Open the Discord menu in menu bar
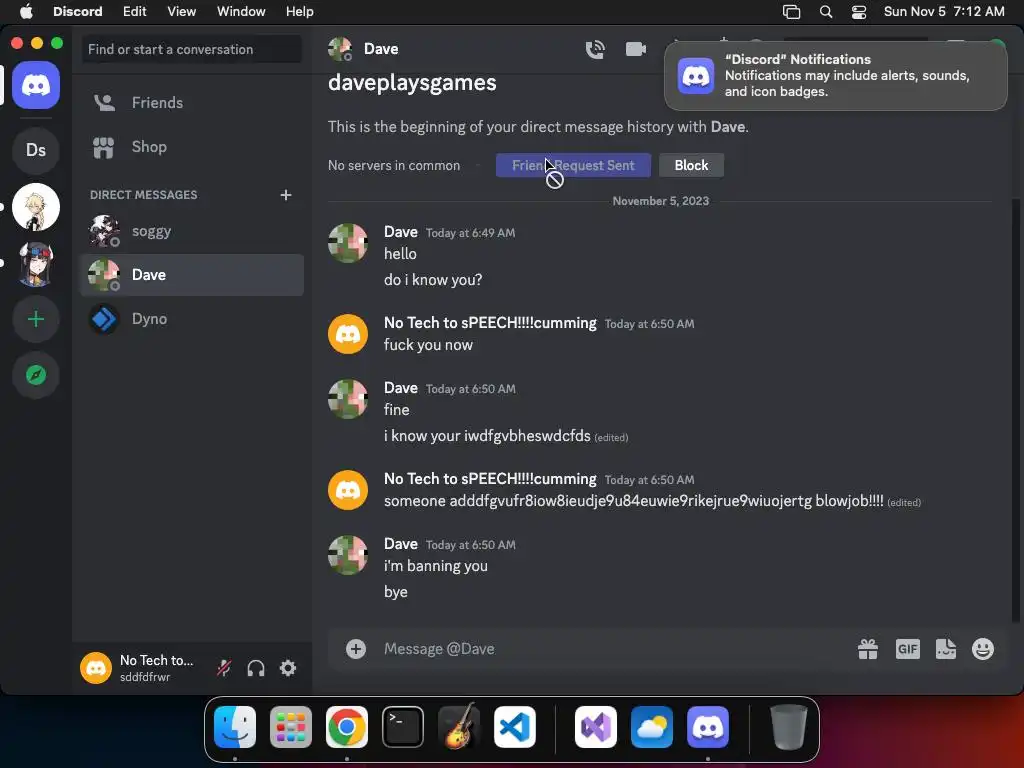 [77, 11]
